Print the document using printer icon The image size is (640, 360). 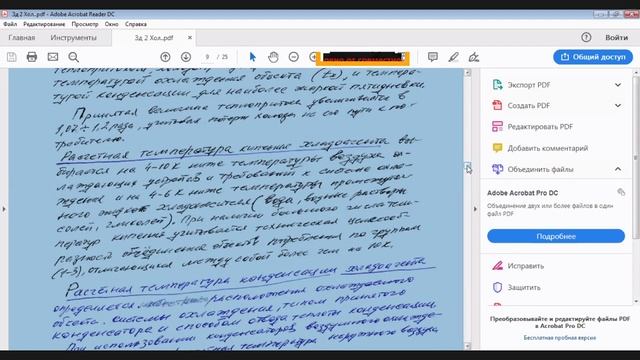pos(32,57)
